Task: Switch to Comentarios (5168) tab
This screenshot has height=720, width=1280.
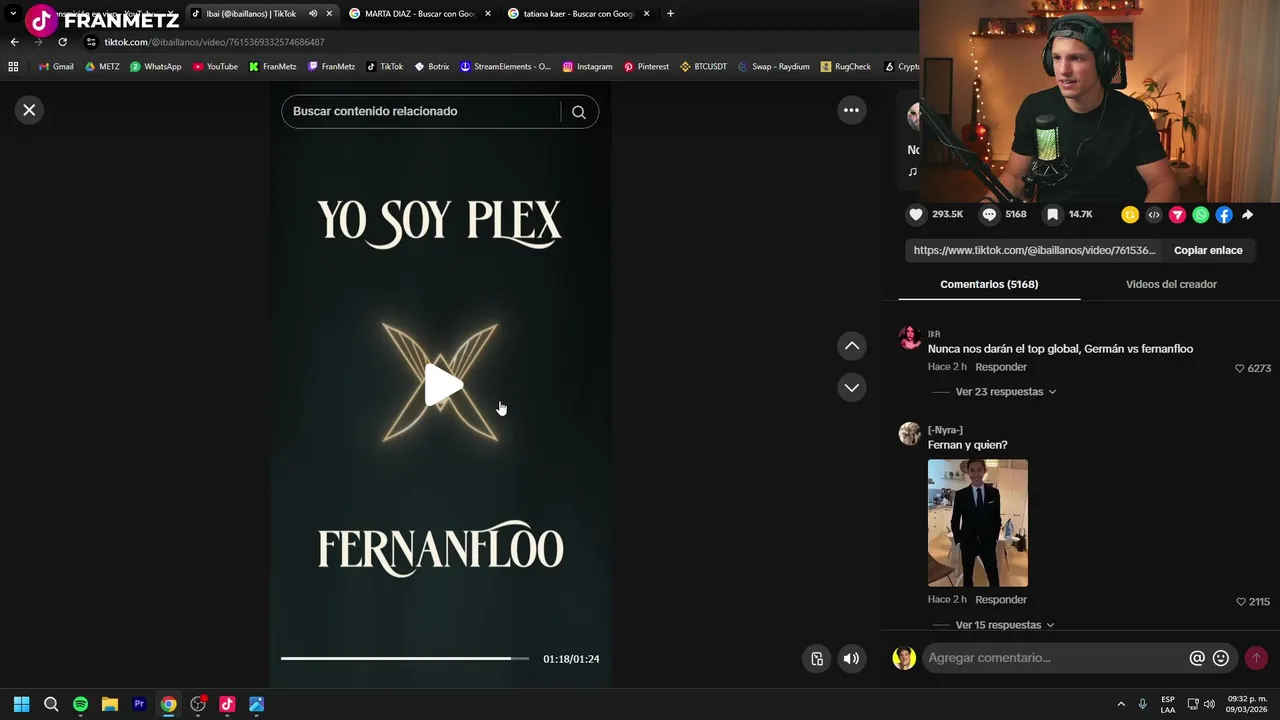Action: (x=989, y=284)
